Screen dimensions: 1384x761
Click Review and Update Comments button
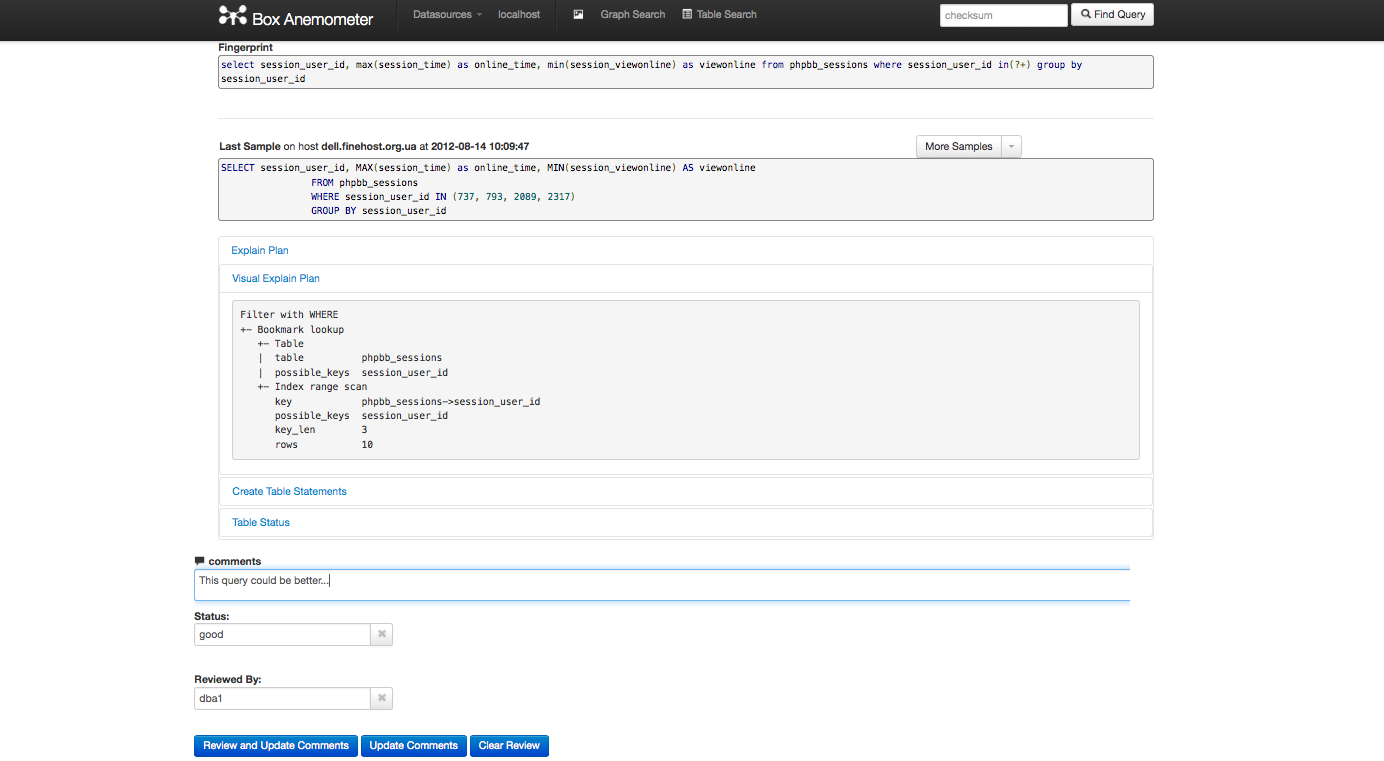point(276,745)
